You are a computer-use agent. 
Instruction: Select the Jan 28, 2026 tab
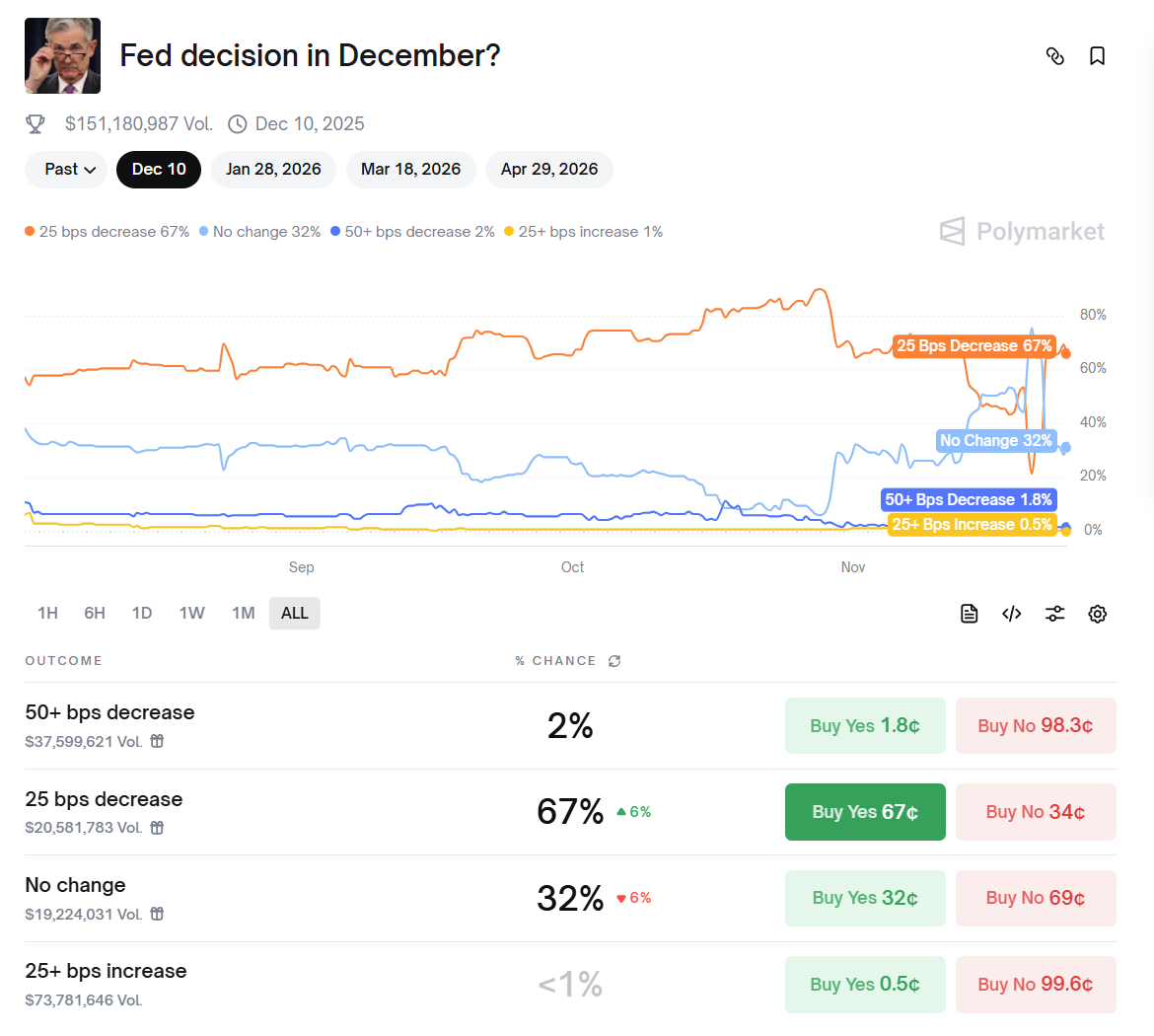(x=273, y=170)
